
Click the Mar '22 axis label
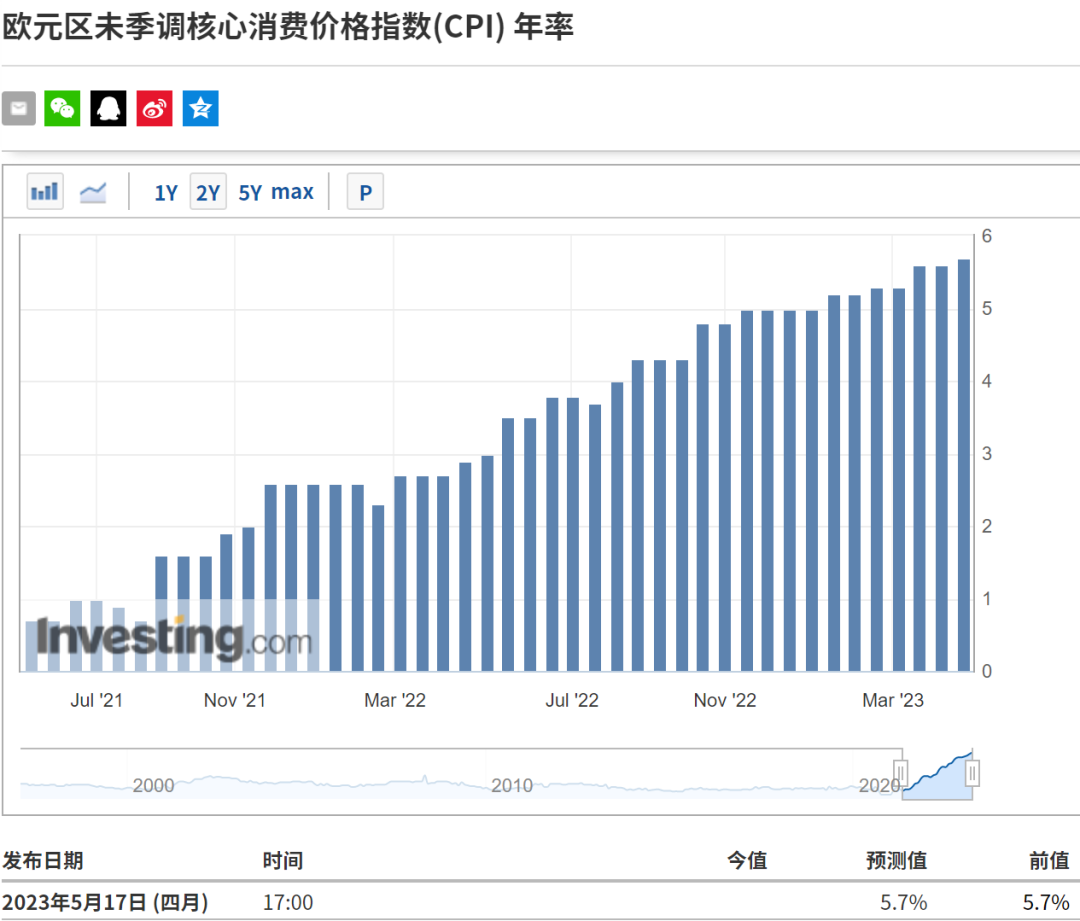tap(395, 701)
